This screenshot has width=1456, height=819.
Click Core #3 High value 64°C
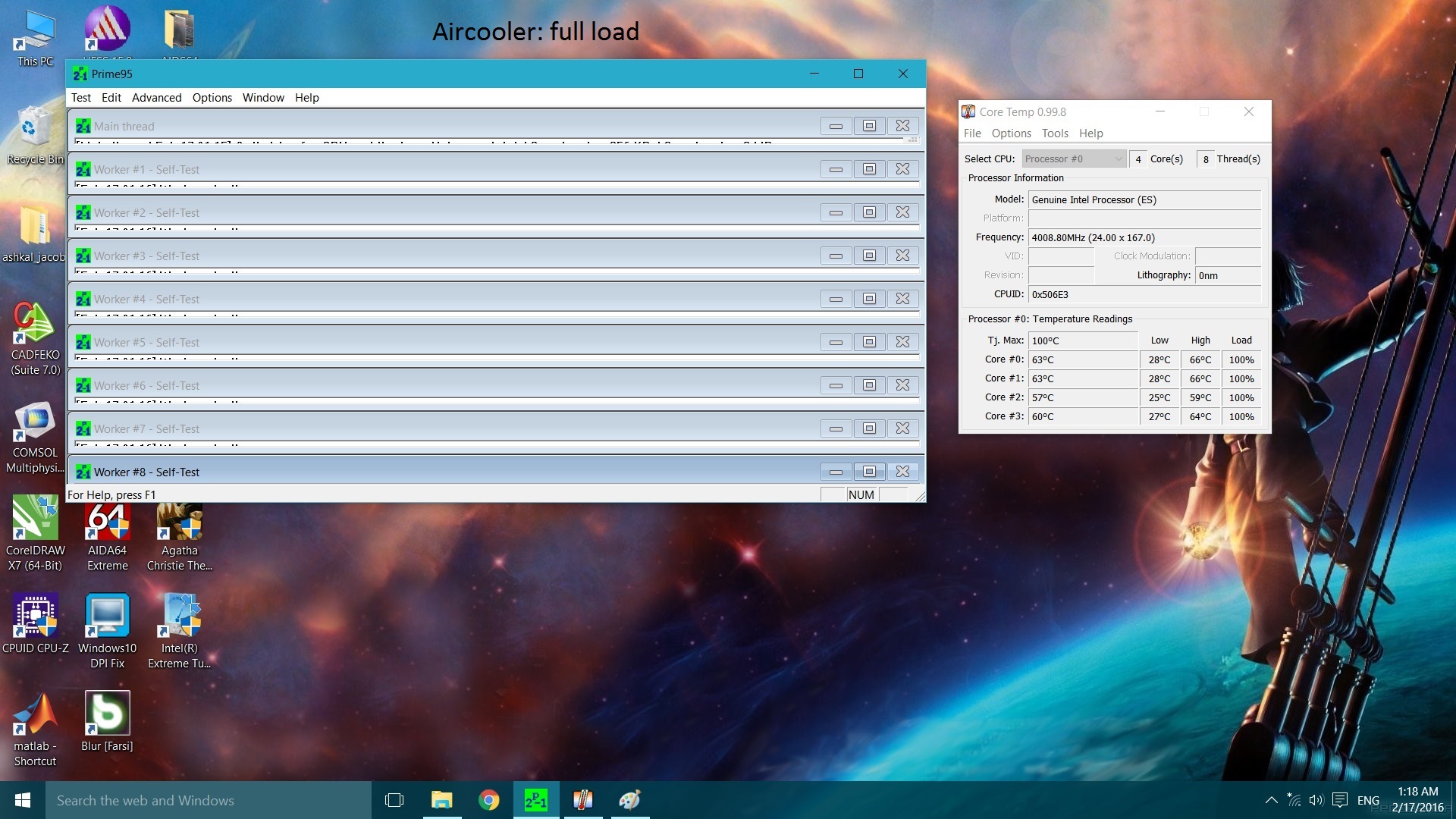[1200, 416]
